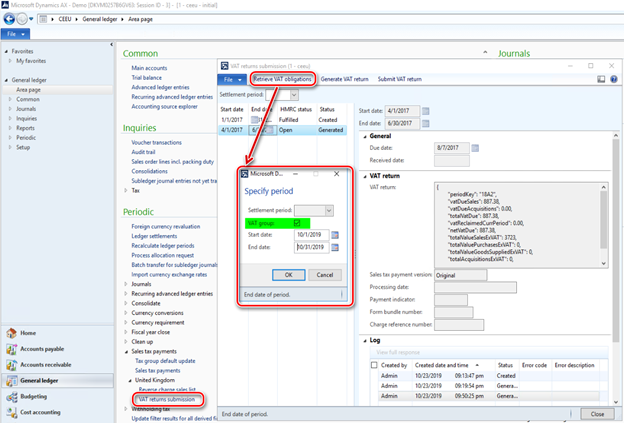Expand Journals under Periodic
The image size is (624, 423).
tap(126, 284)
